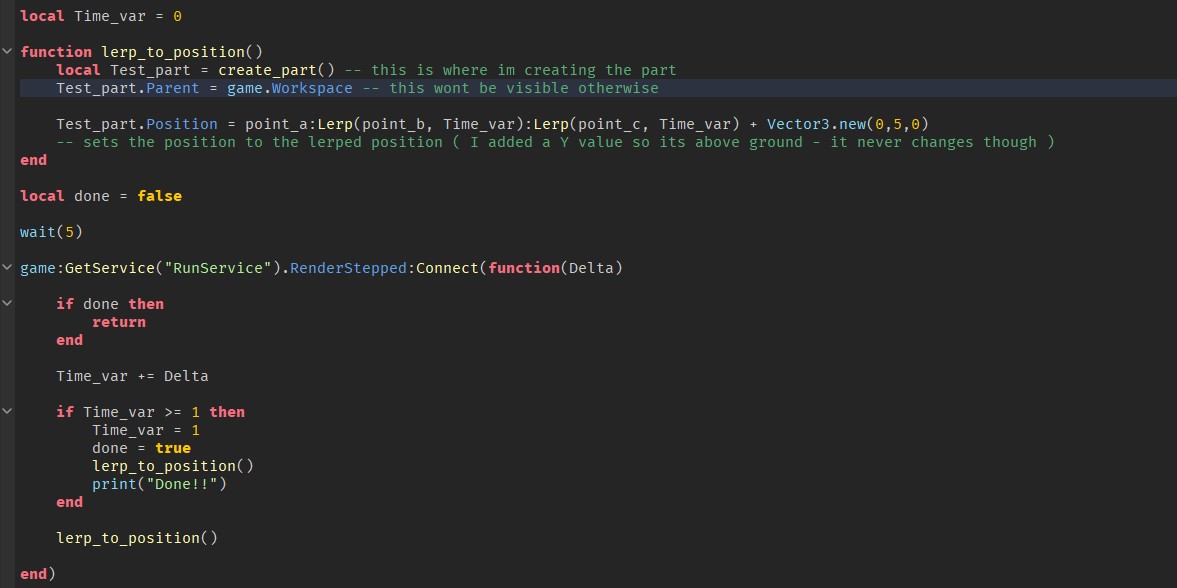Screen dimensions: 1177x588
Task: Click 'Lerp(point_c, Time_var)' call
Action: pyautogui.click(x=637, y=124)
